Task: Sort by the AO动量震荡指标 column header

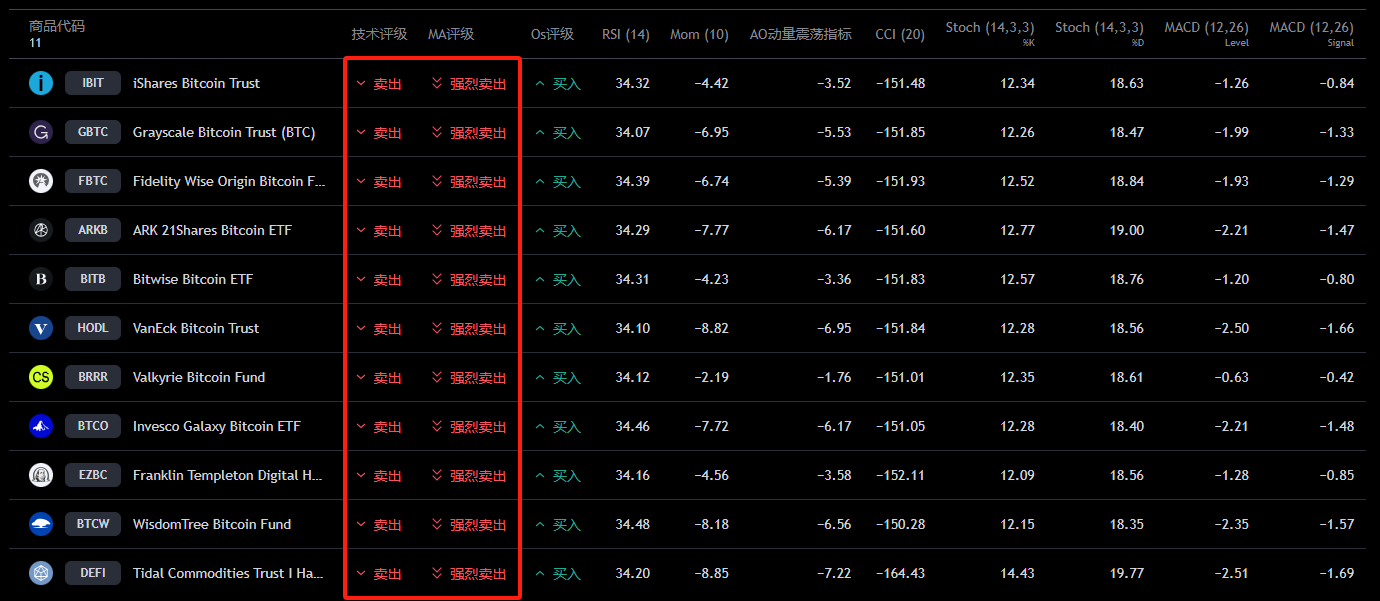Action: coord(801,34)
